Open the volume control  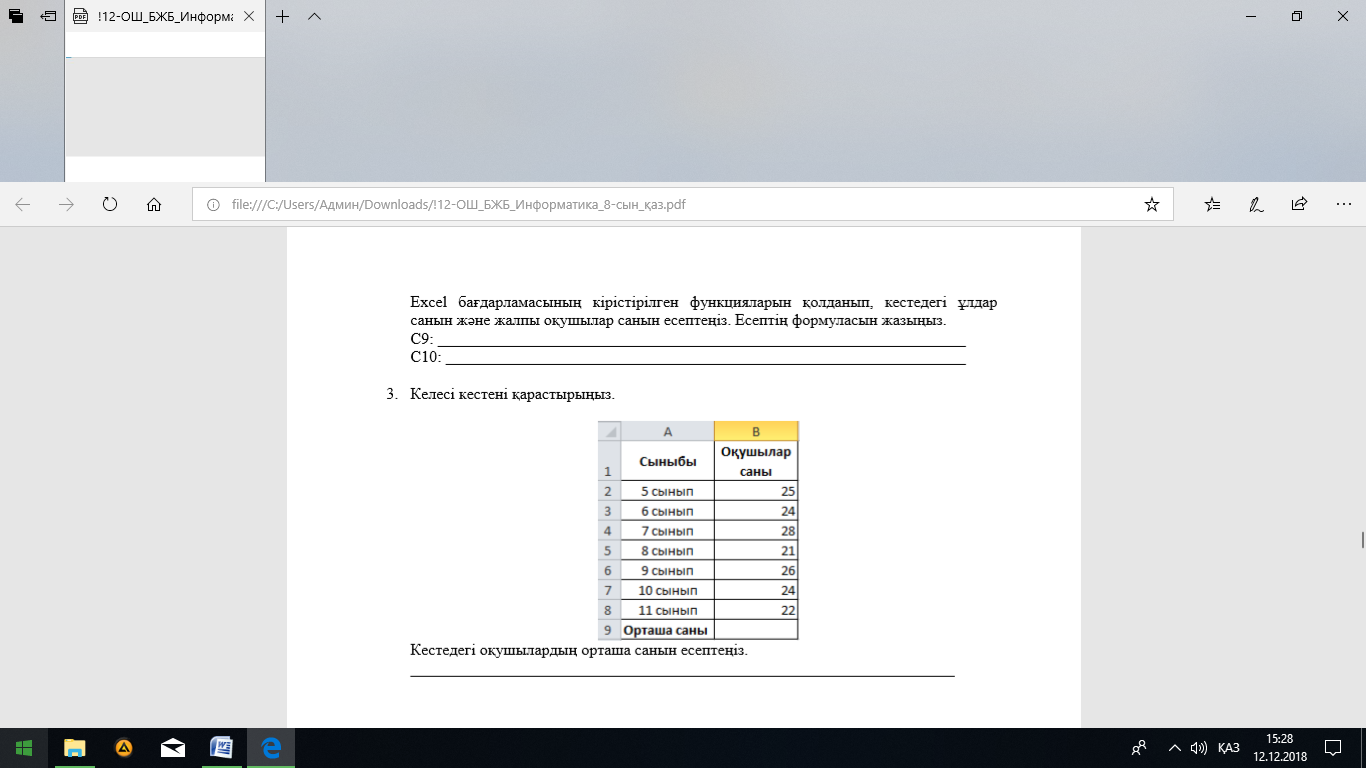(1199, 748)
